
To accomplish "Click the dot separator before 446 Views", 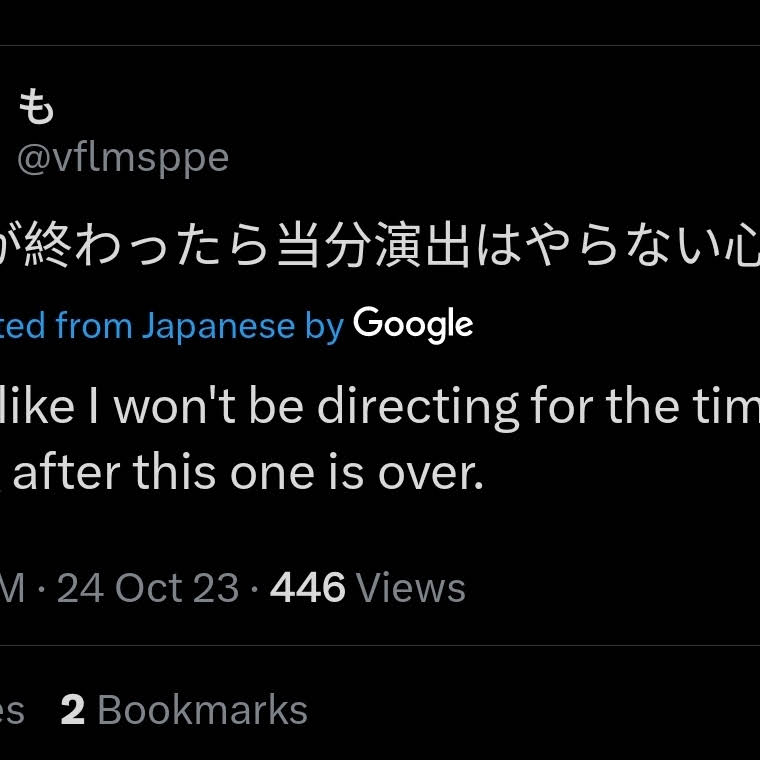I will (x=254, y=588).
